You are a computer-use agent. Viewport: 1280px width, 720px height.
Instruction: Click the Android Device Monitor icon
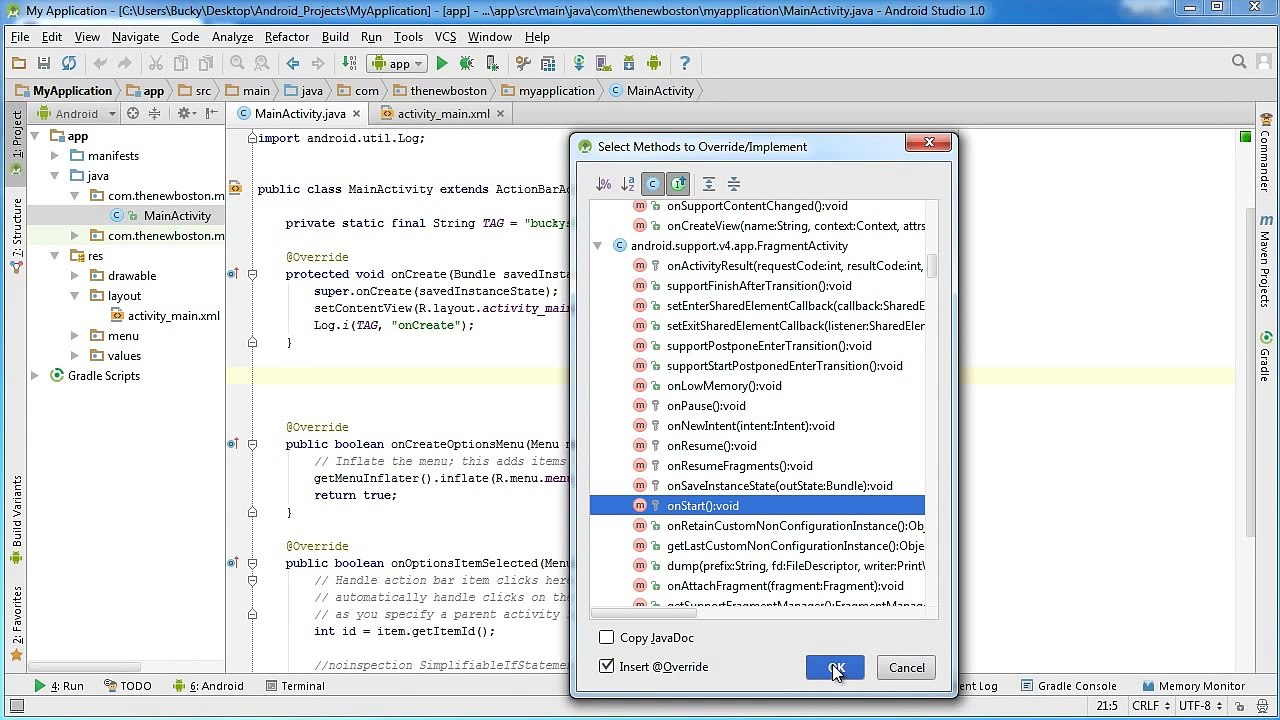(x=654, y=63)
